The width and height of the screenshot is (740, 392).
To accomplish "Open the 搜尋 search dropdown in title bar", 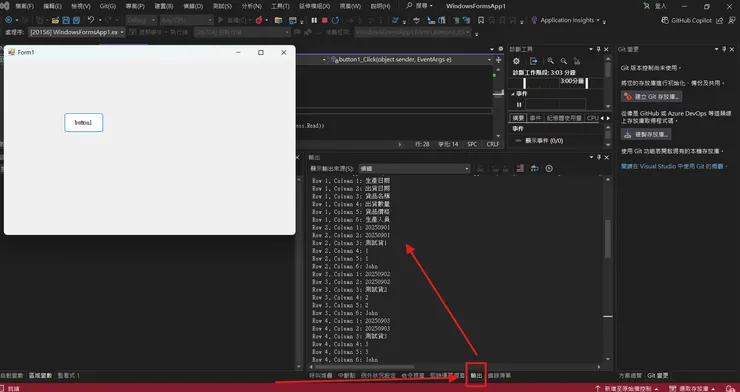I will (431, 6).
